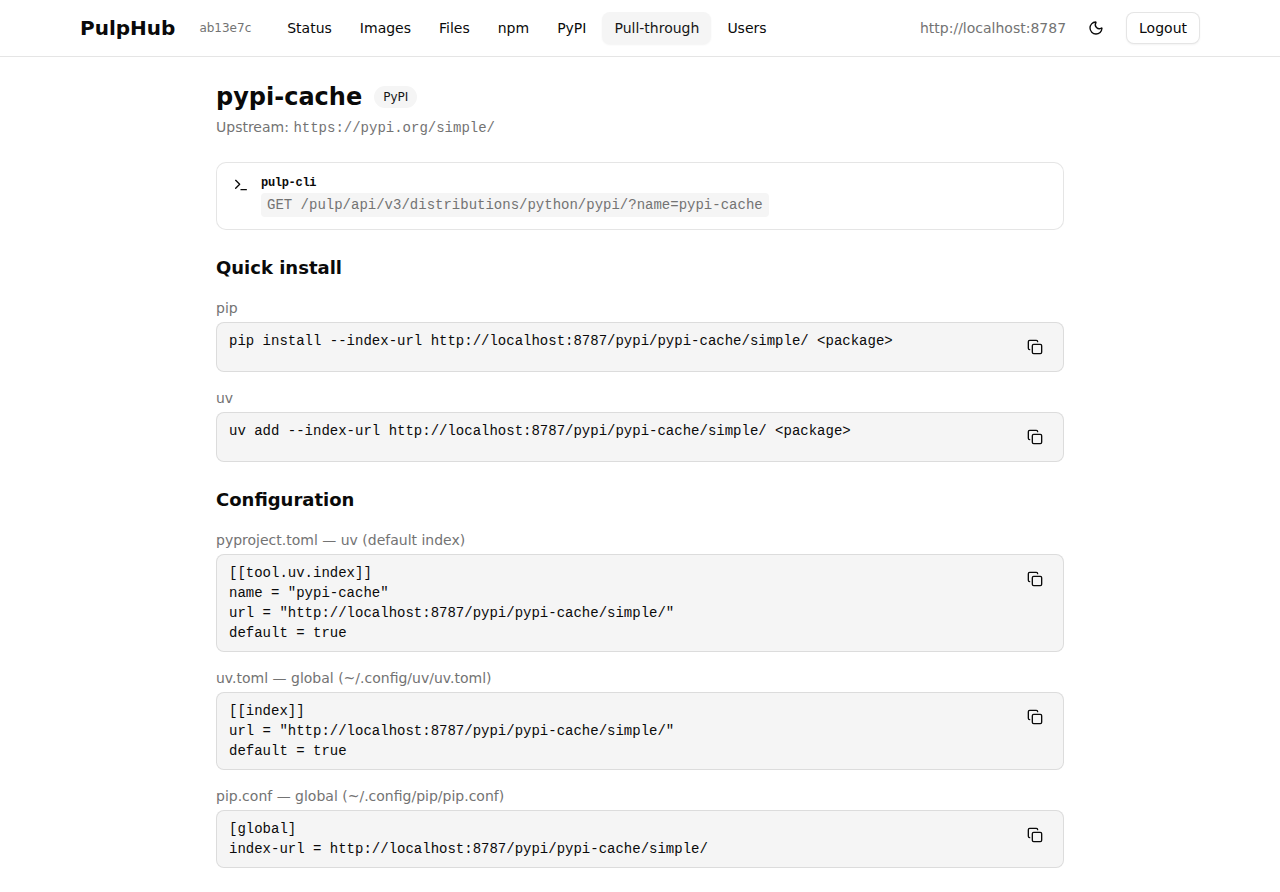Switch to the PyPI tab

571,28
